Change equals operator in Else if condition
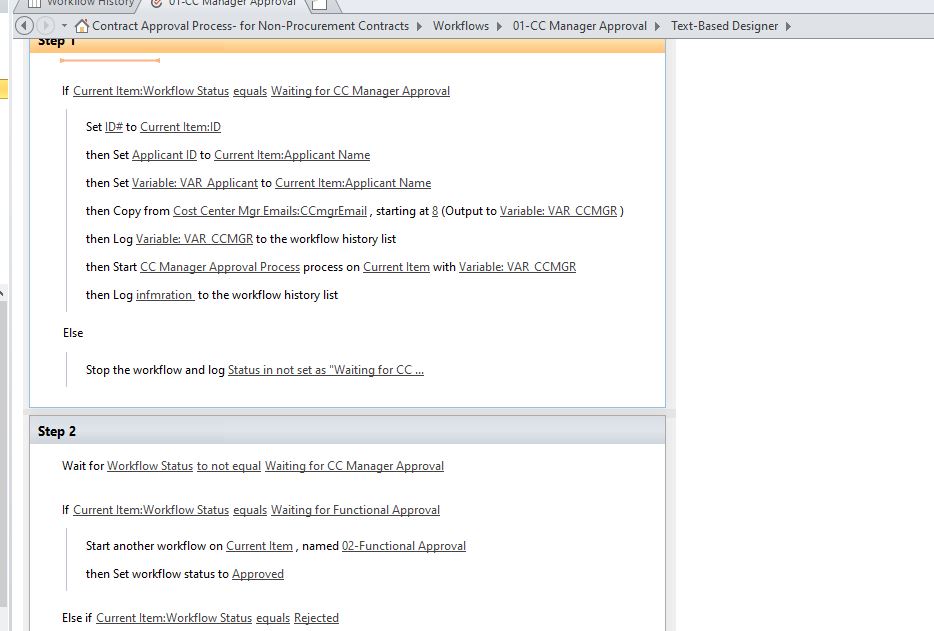The width and height of the screenshot is (934, 631). (273, 618)
